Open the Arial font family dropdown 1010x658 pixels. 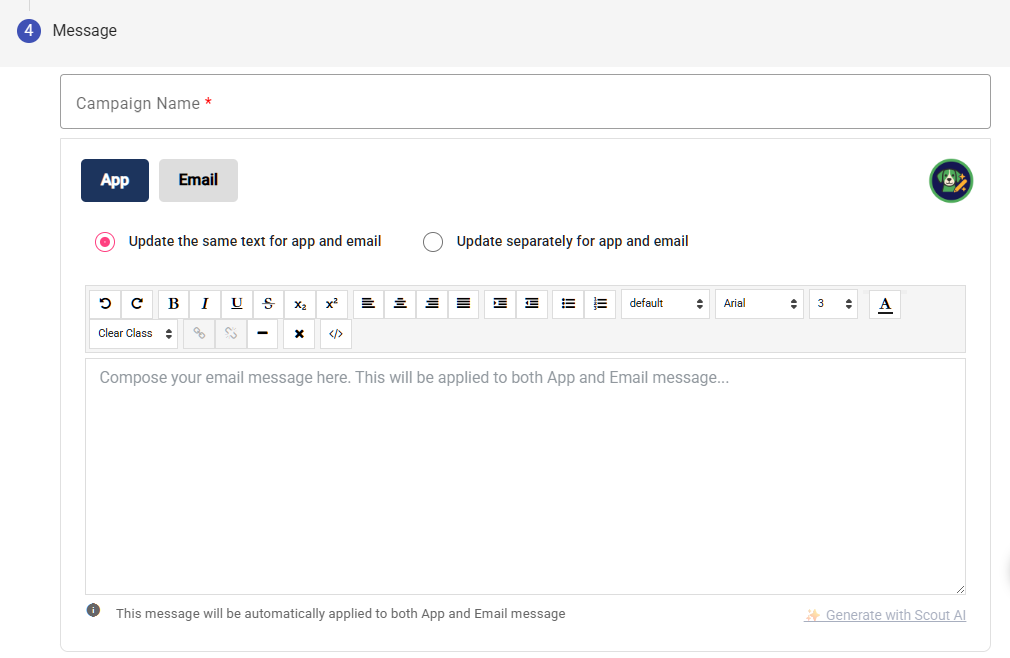759,303
